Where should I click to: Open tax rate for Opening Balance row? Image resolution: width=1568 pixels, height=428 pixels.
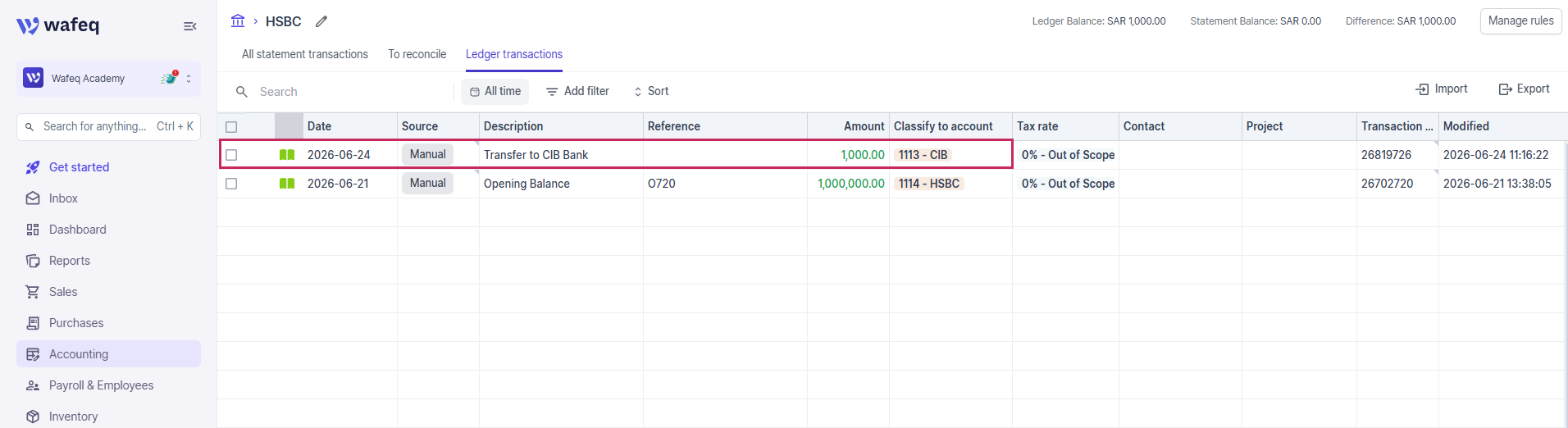[1068, 184]
